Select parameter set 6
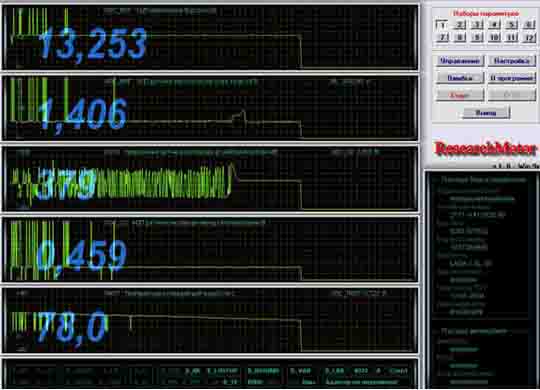 coord(529,25)
